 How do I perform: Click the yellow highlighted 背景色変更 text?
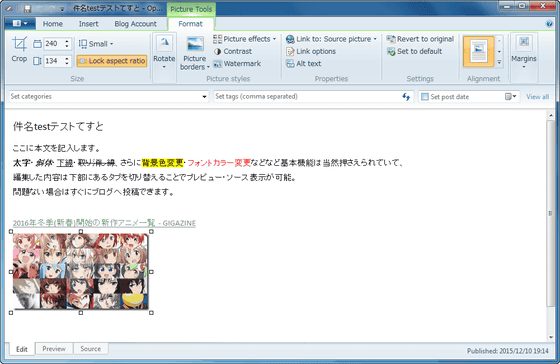pyautogui.click(x=162, y=163)
